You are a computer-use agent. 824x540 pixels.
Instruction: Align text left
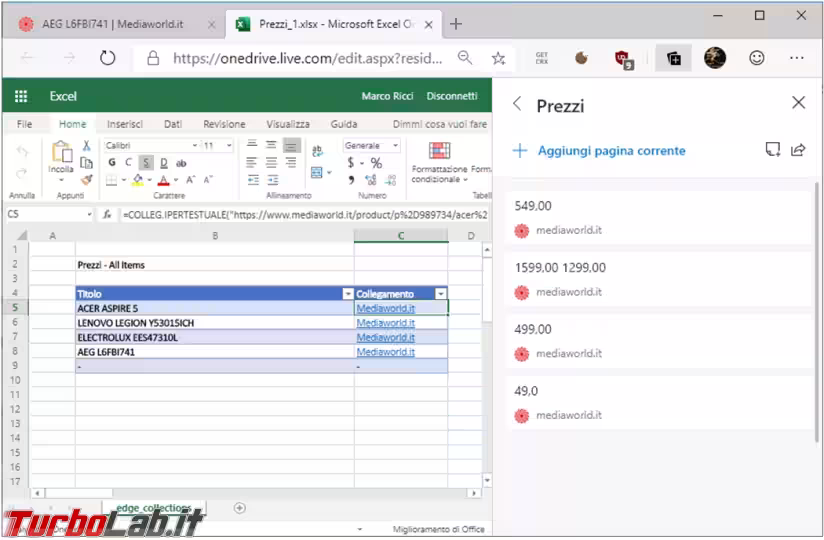pyautogui.click(x=252, y=163)
